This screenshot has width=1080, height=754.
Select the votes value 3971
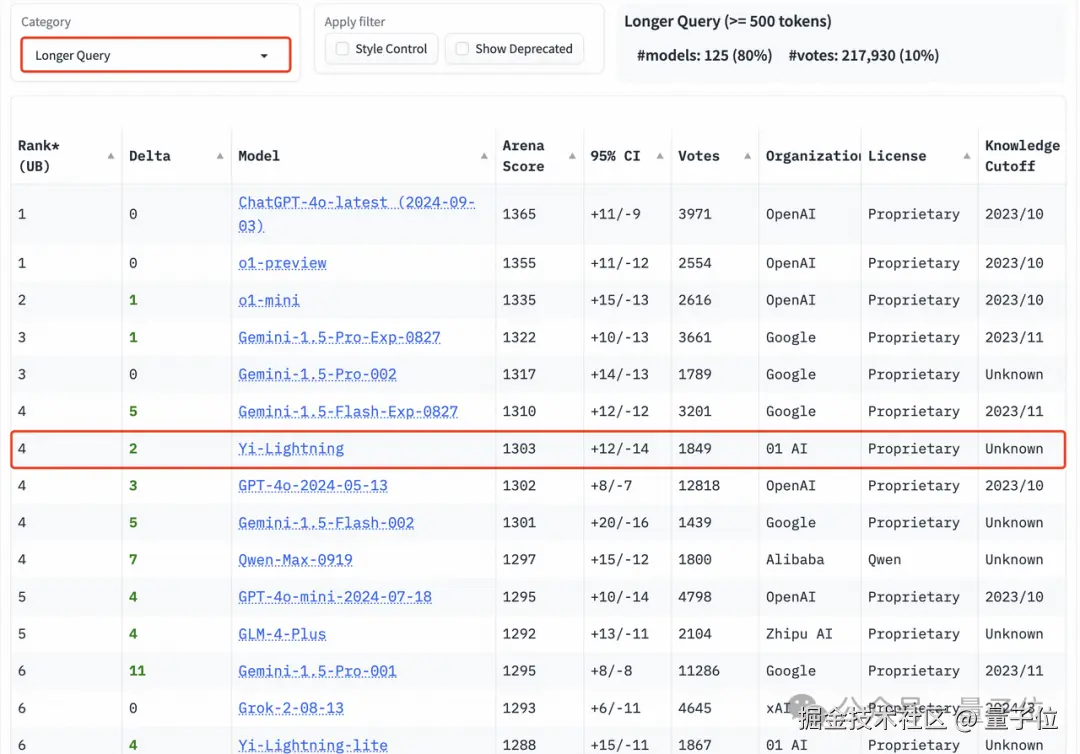tap(694, 214)
